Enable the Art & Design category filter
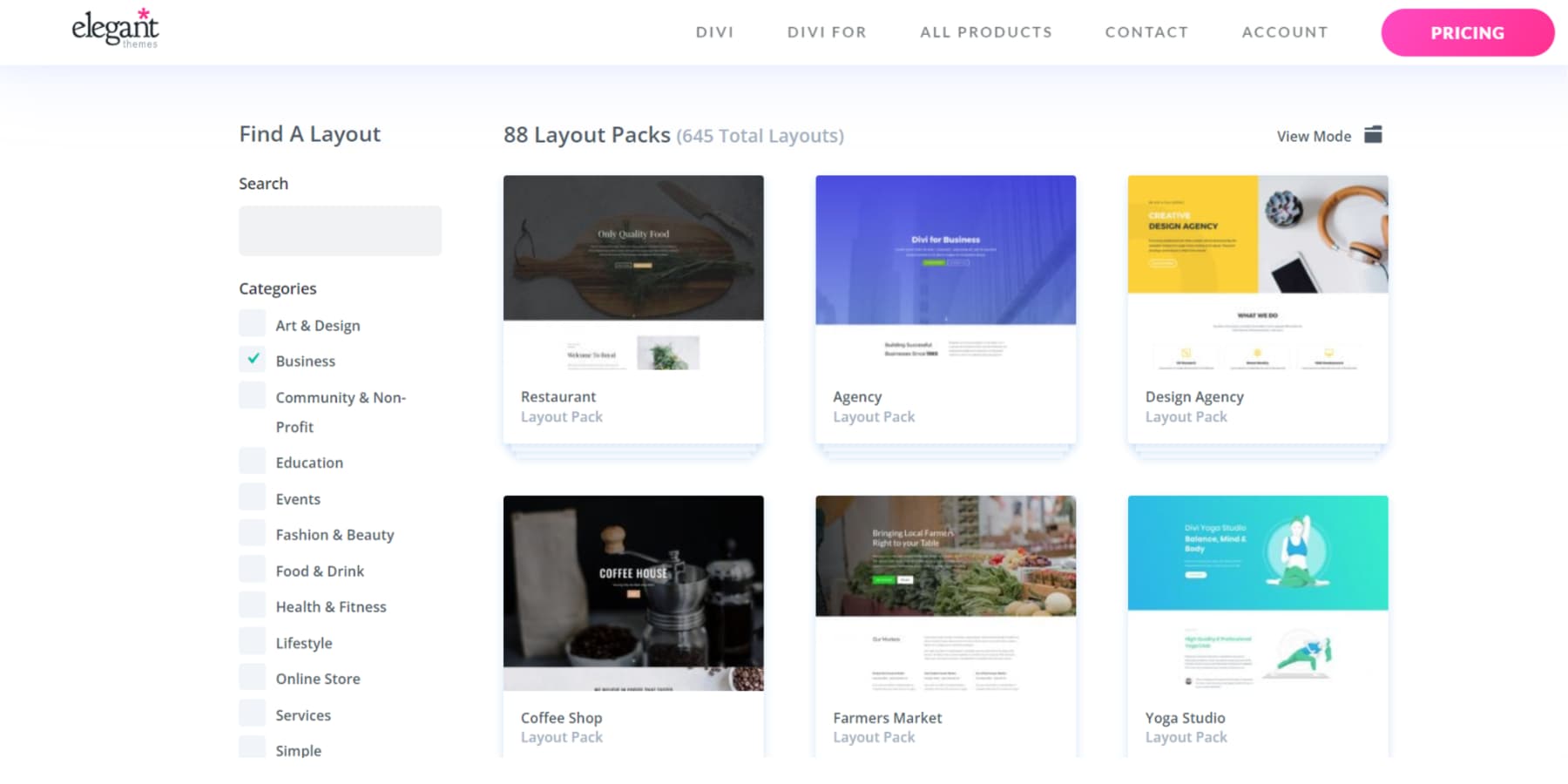1568x784 pixels. tap(251, 323)
